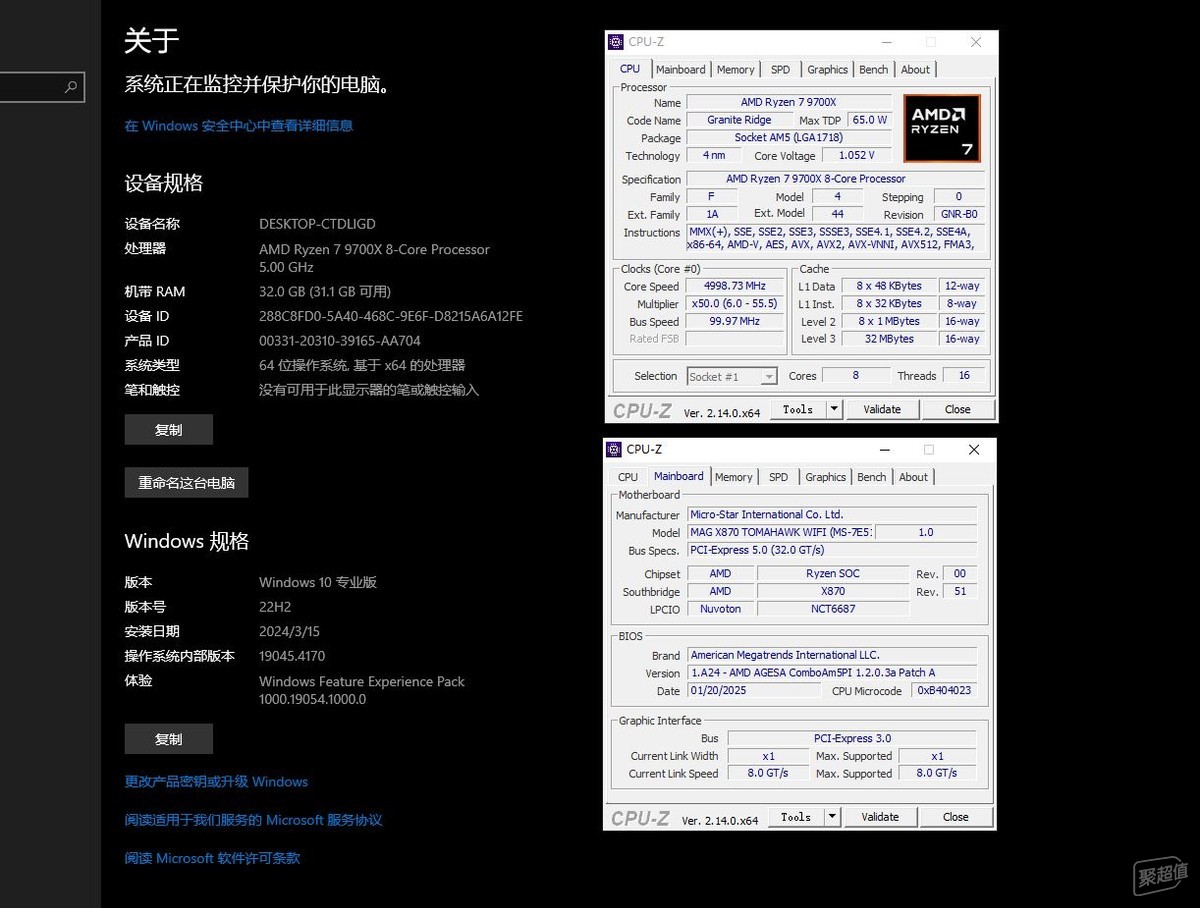Click OS build number 19045.4170
This screenshot has width=1200, height=908.
coord(292,656)
